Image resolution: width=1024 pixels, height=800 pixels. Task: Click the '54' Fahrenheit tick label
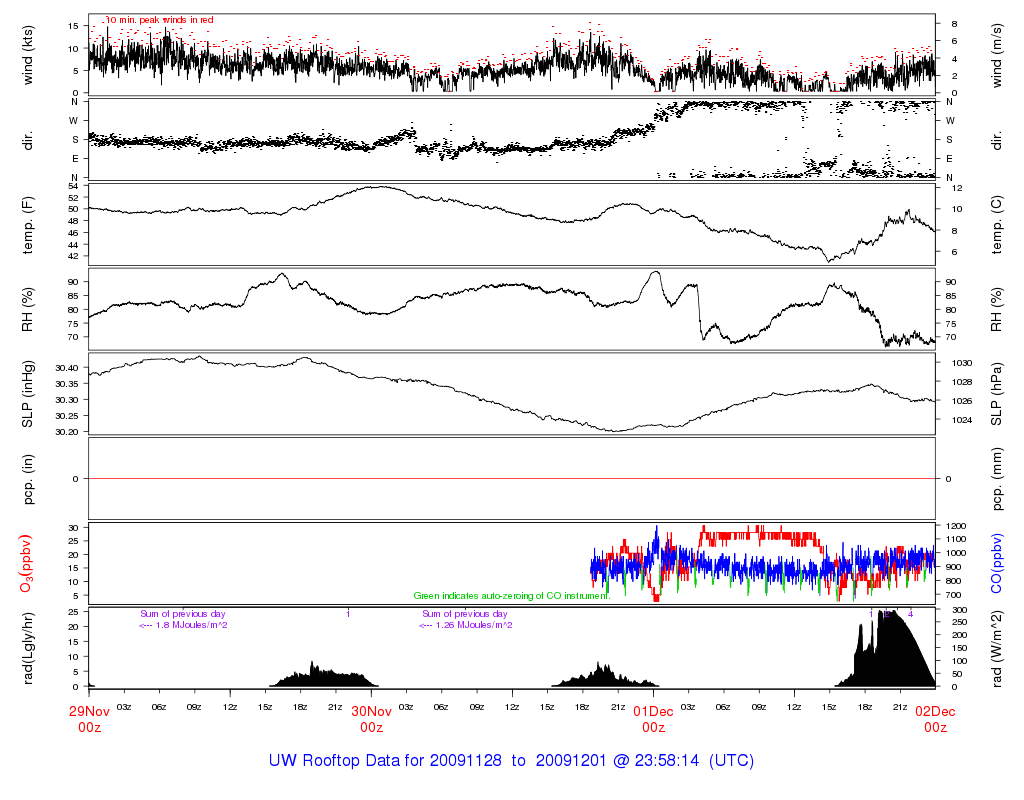coord(73,186)
